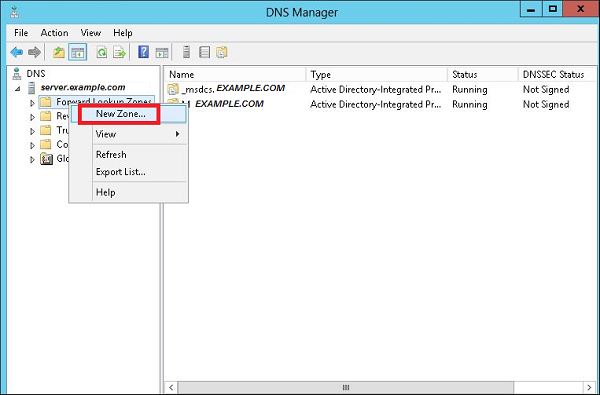
Task: Expand the Tru... (Trust Points) node
Action: [x=33, y=131]
